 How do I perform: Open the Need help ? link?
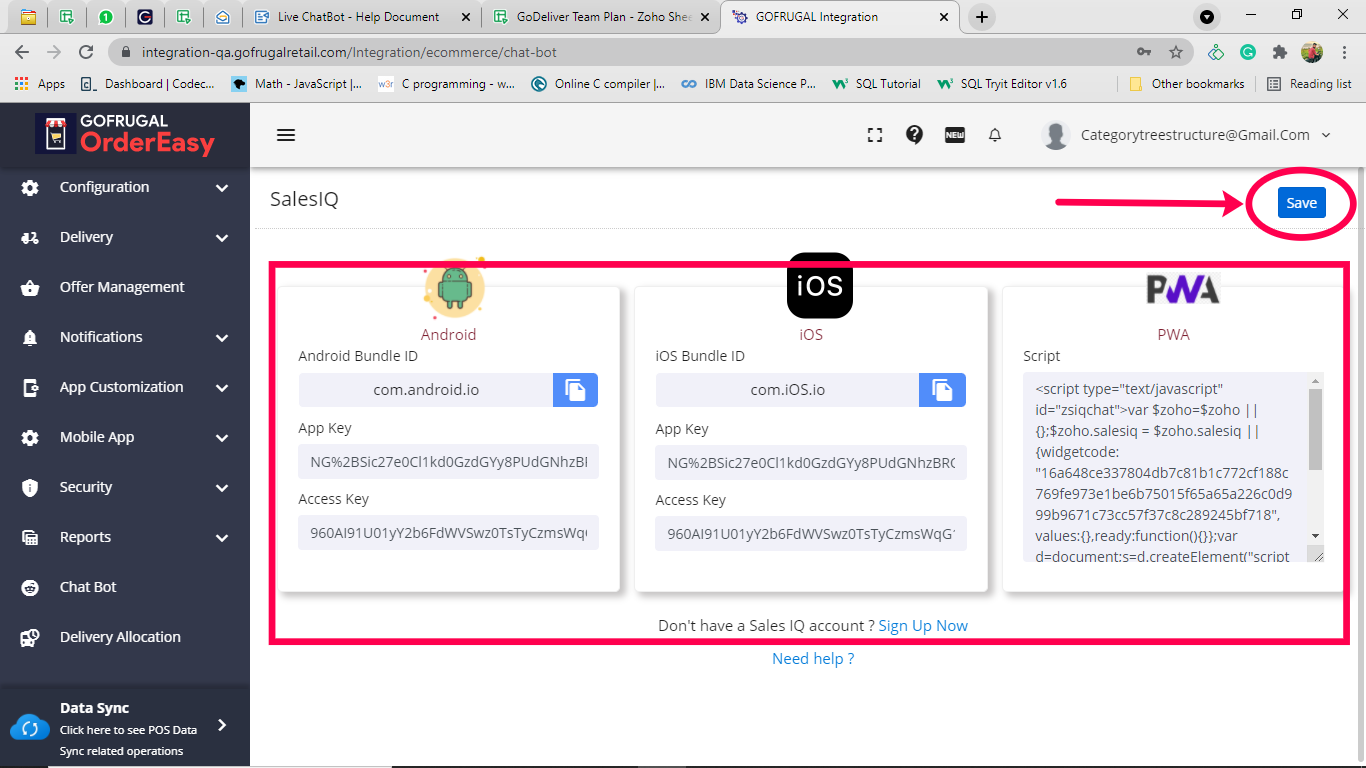click(813, 659)
